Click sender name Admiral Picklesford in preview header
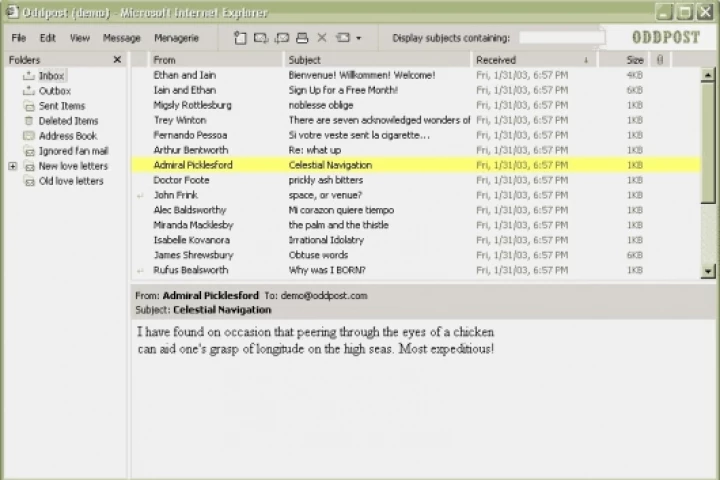This screenshot has width=720, height=480. pyautogui.click(x=211, y=296)
